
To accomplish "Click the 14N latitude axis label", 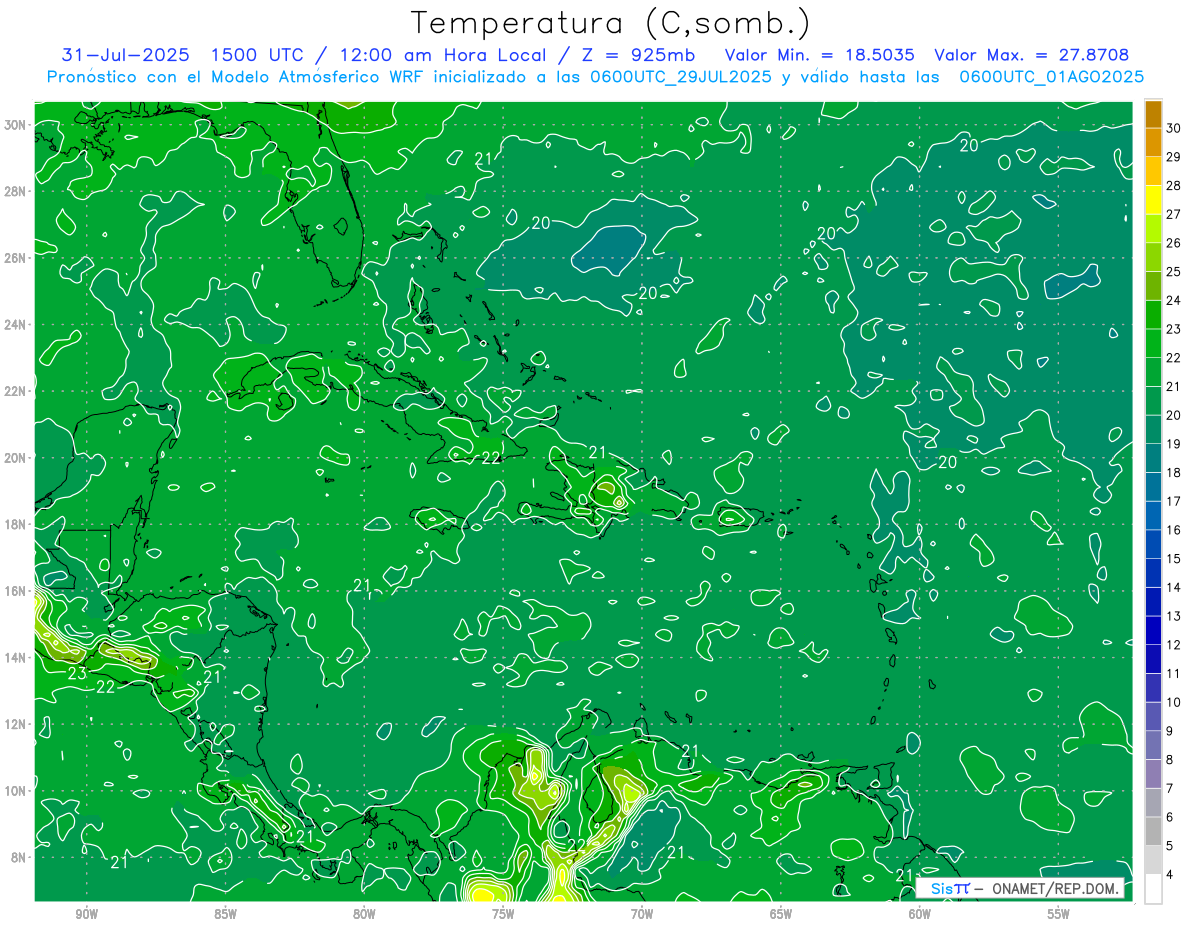I will (x=15, y=657).
